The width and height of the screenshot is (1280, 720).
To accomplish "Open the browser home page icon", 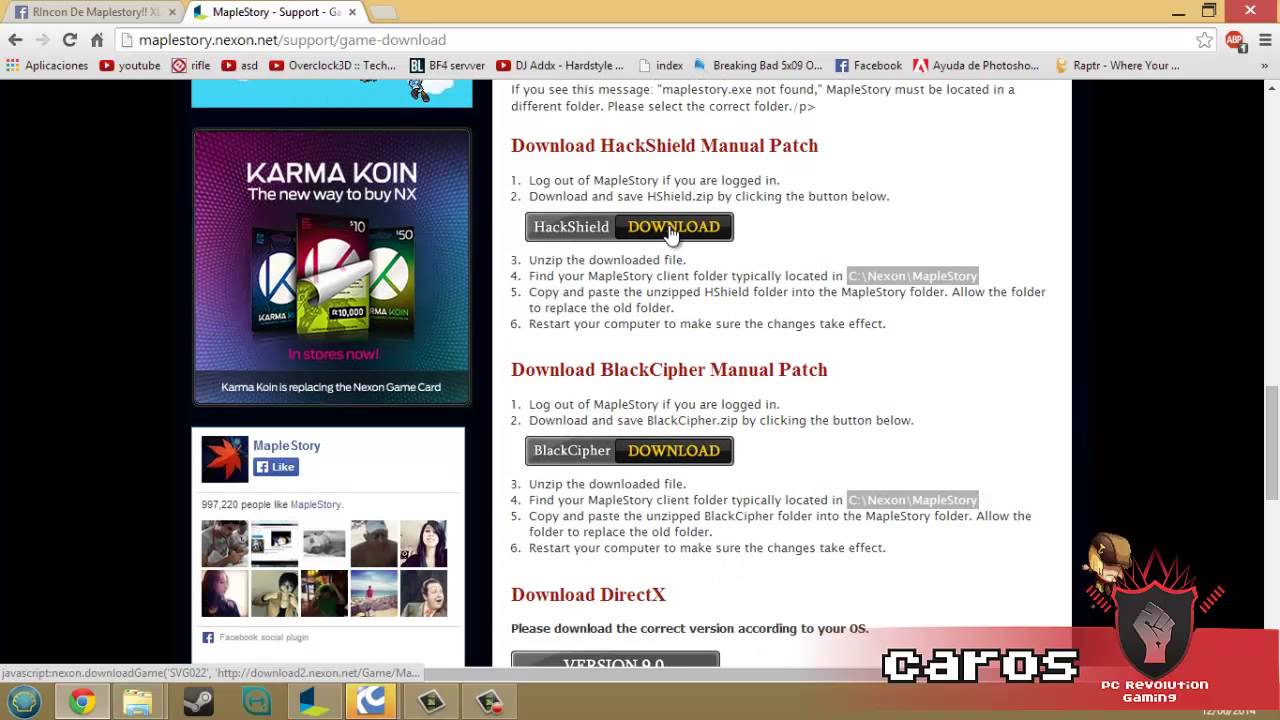I will click(x=97, y=40).
